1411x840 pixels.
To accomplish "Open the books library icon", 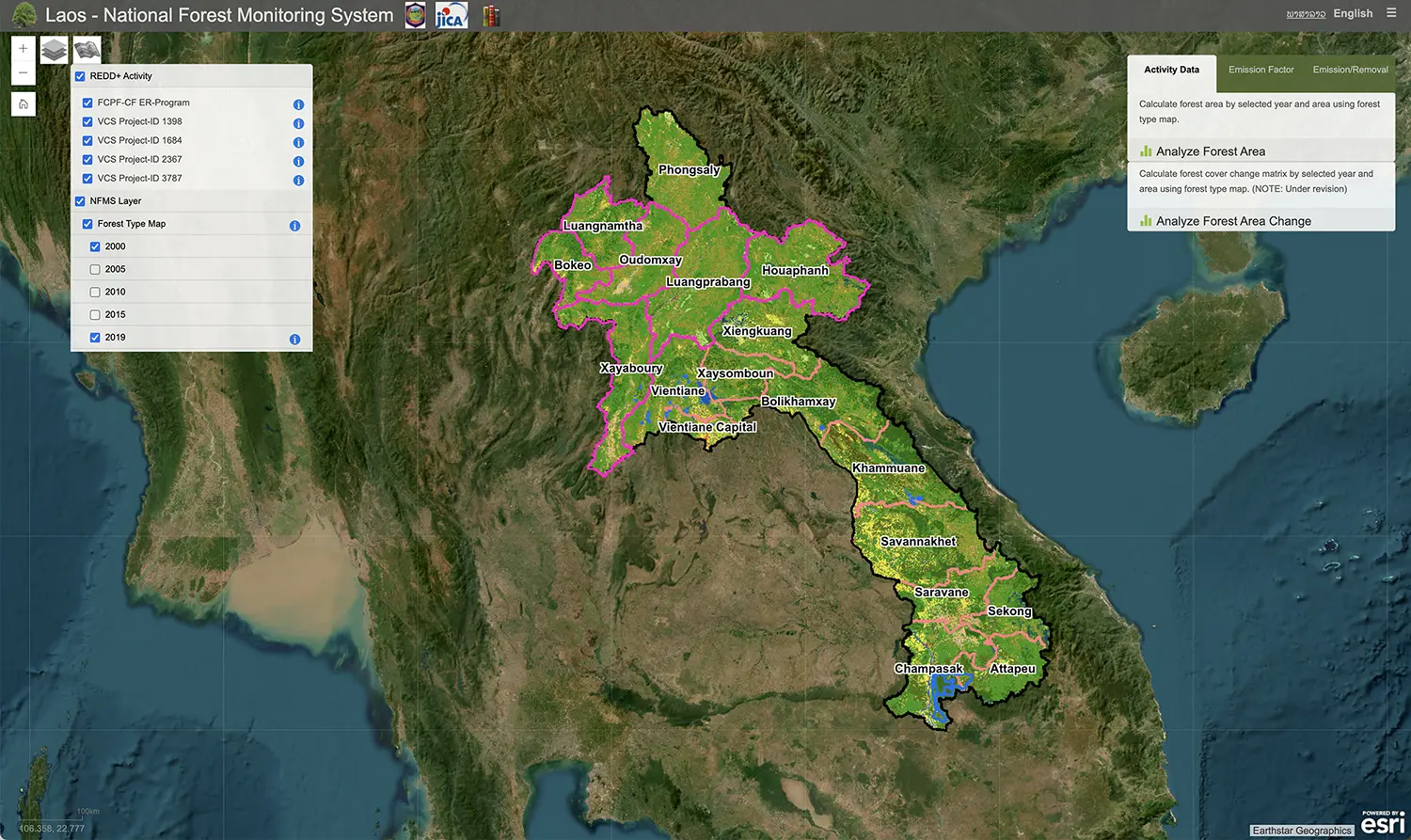I will (x=491, y=16).
